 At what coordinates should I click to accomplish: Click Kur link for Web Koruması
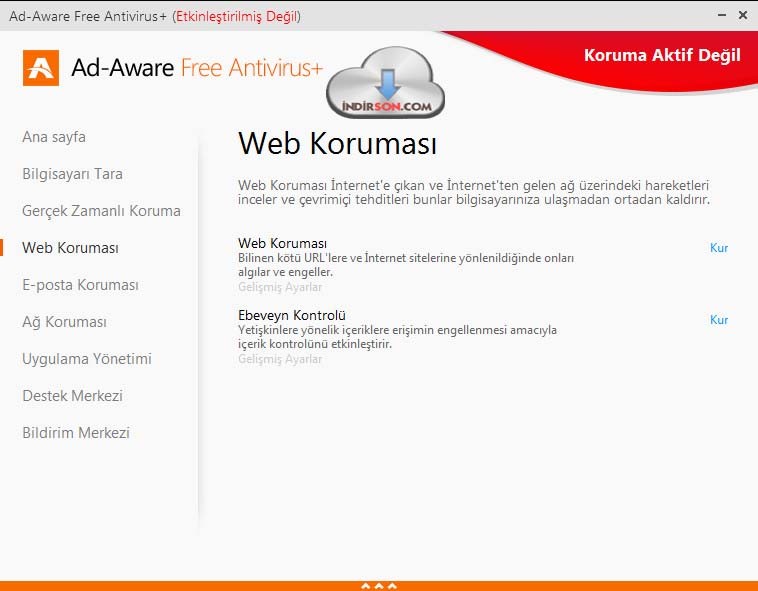tap(719, 248)
